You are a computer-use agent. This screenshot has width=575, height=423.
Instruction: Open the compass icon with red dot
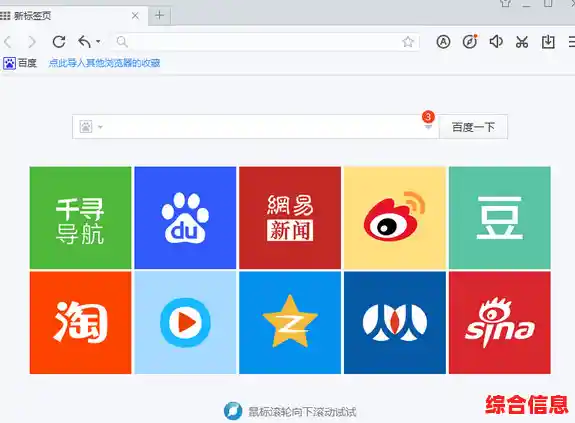click(470, 41)
